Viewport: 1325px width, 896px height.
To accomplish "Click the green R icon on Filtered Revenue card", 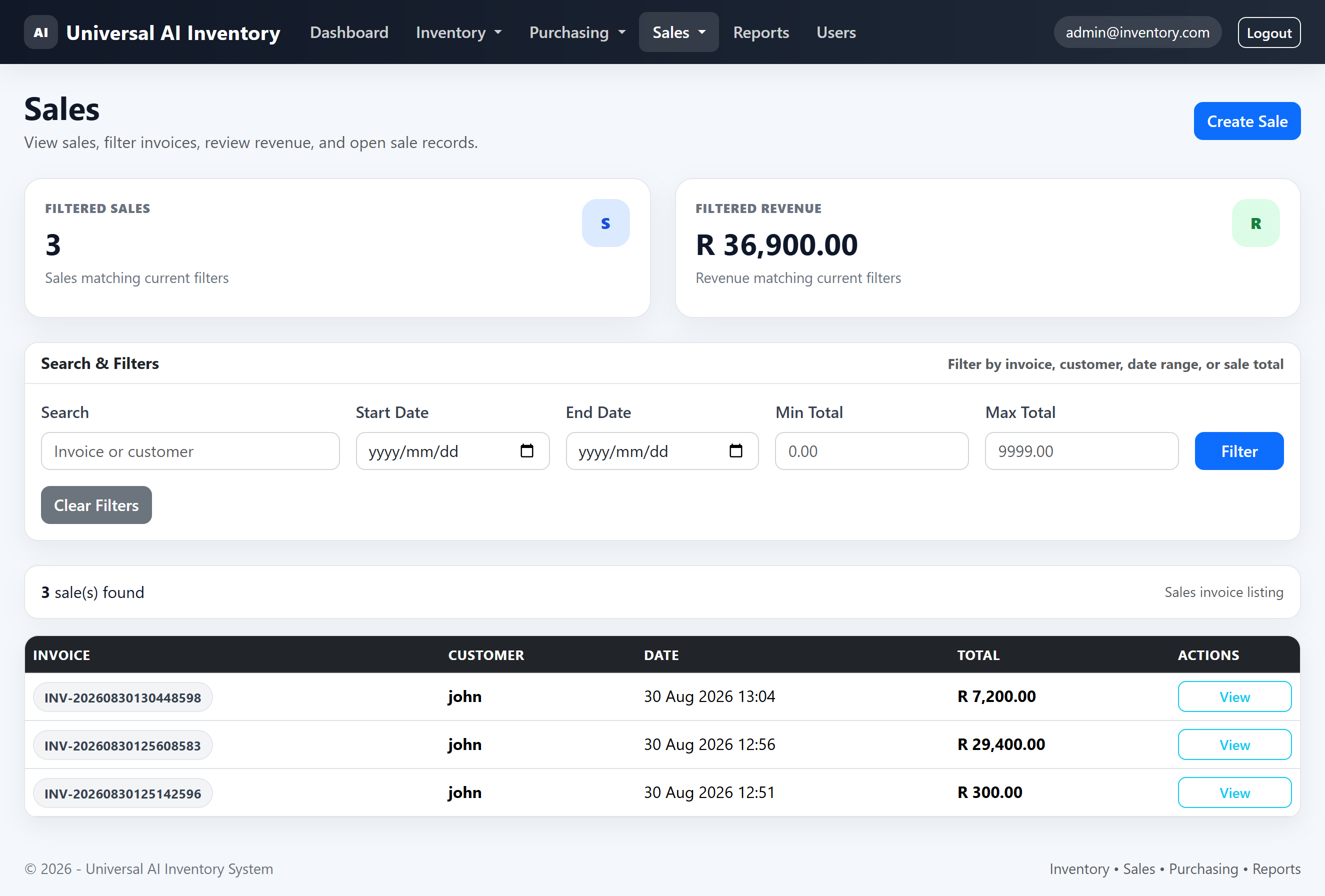I will (x=1255, y=223).
